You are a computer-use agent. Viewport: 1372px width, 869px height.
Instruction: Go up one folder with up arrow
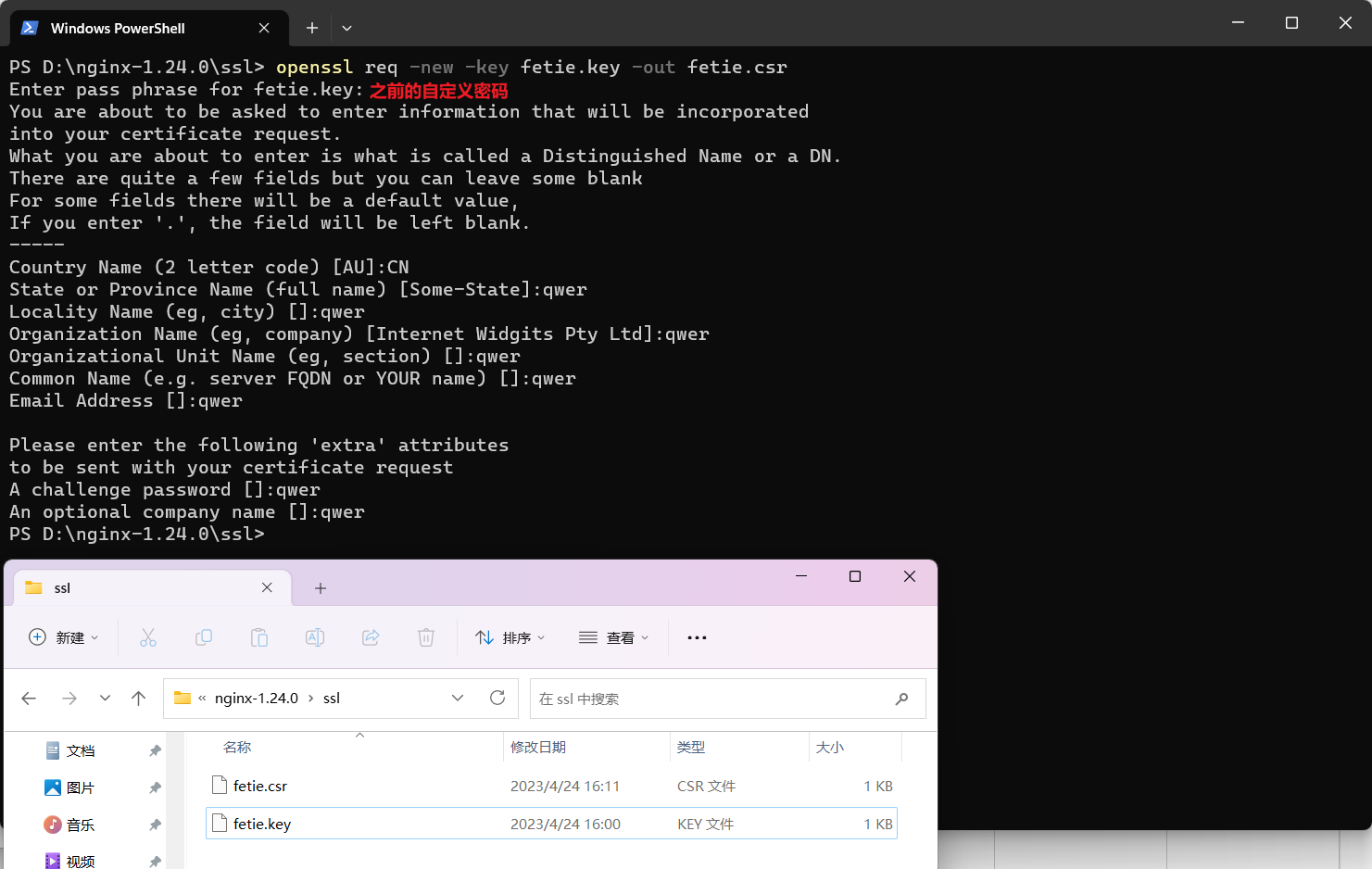[x=139, y=699]
